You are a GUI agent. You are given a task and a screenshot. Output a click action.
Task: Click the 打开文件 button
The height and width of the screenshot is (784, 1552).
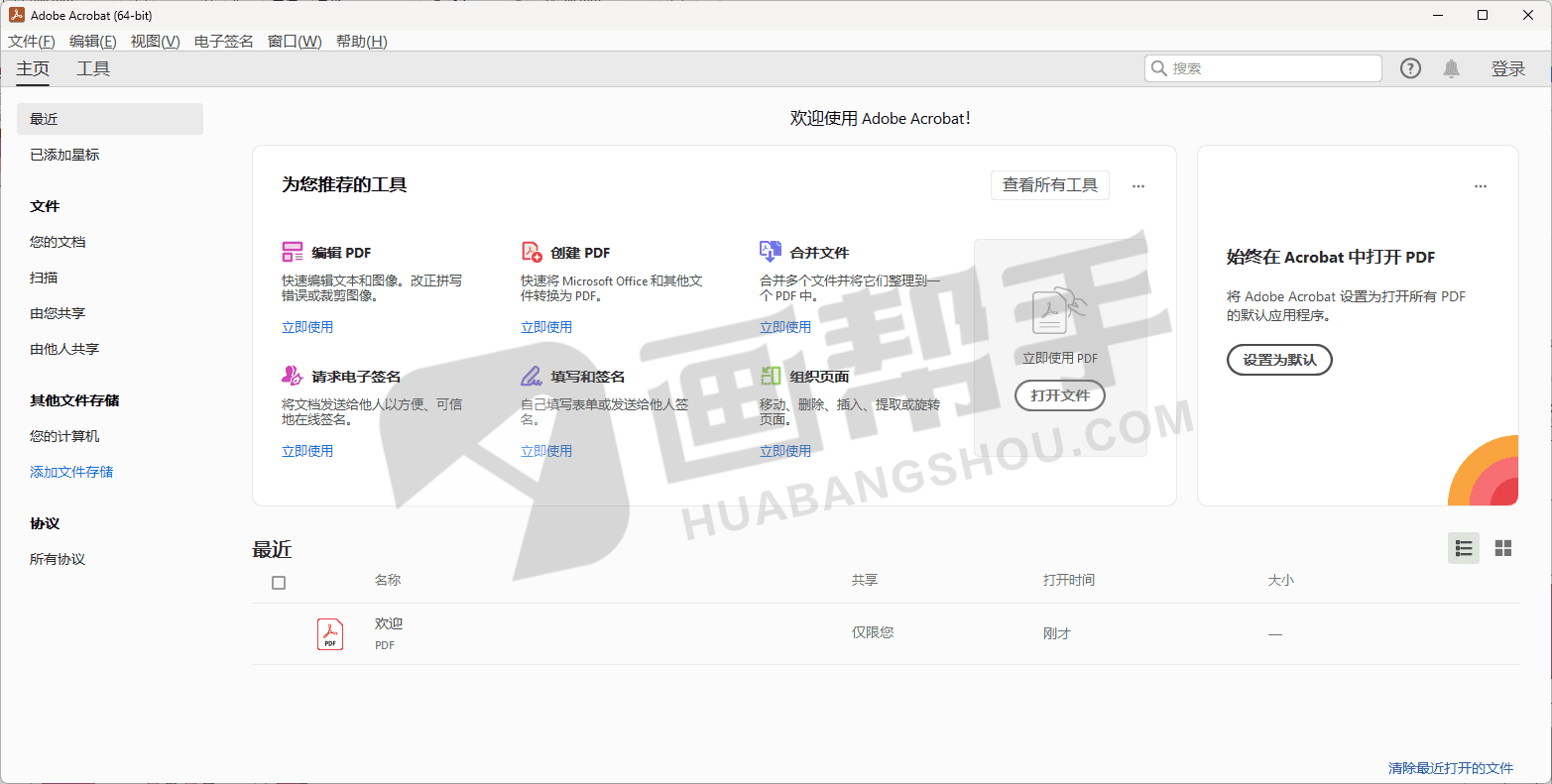click(x=1060, y=395)
